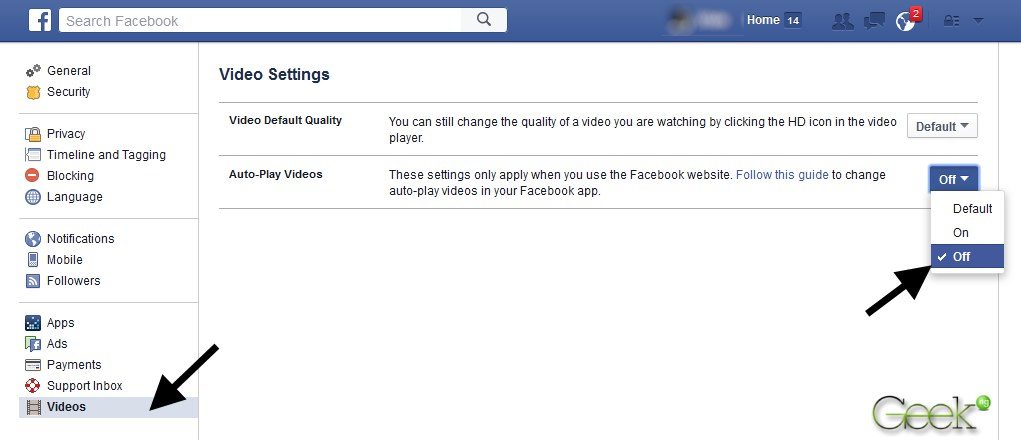Open Timeline and Tagging settings
Image resolution: width=1021 pixels, height=440 pixels.
click(x=106, y=155)
